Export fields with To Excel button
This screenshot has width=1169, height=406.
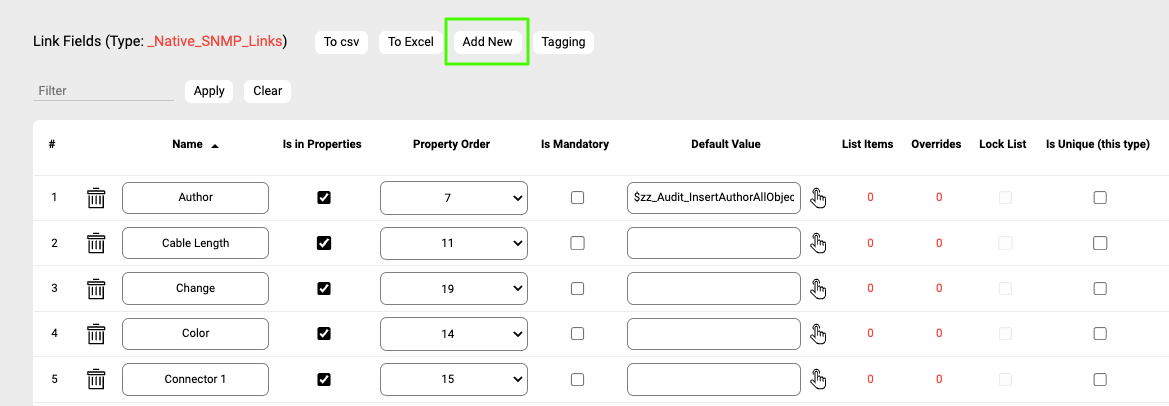pyautogui.click(x=411, y=42)
